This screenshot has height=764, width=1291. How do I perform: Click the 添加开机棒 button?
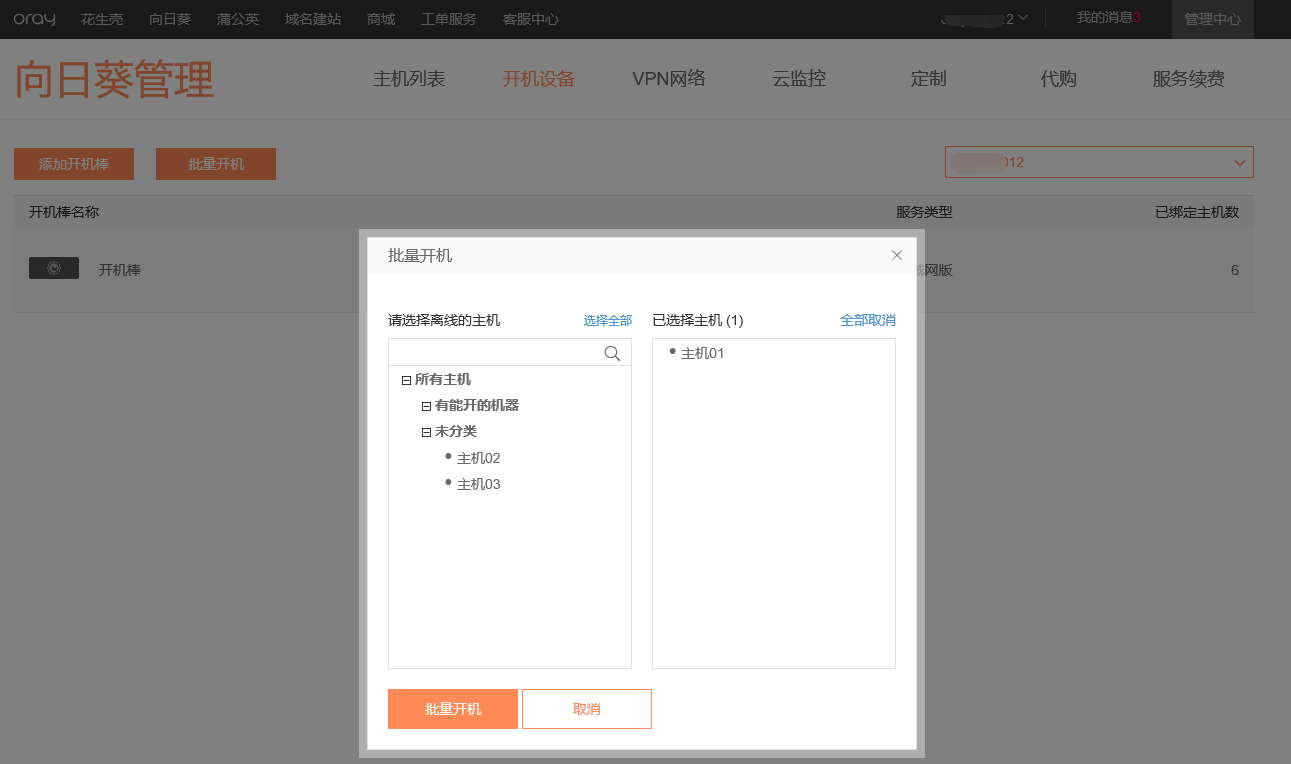(74, 164)
